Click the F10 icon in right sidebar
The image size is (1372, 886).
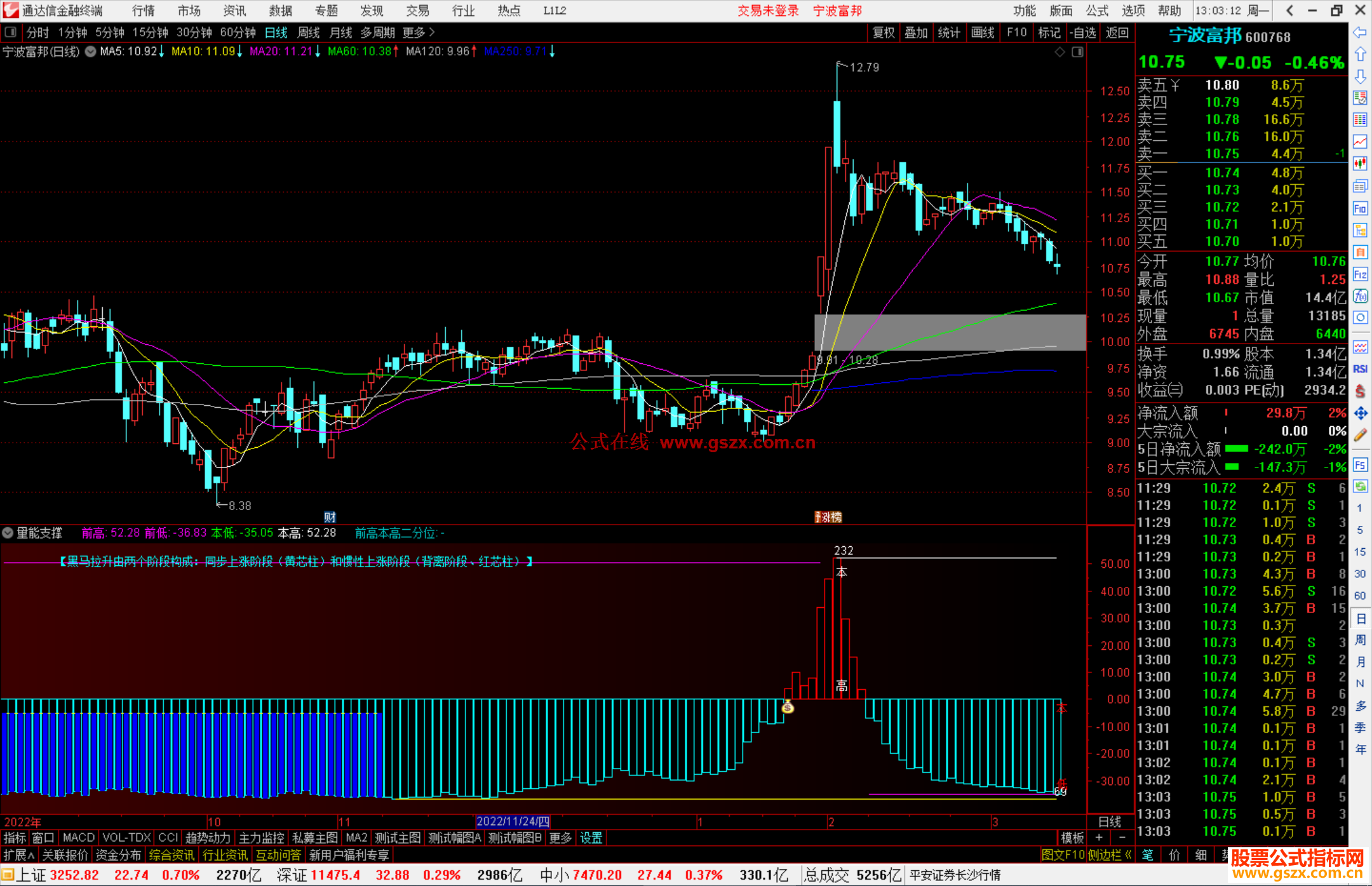tap(1360, 208)
